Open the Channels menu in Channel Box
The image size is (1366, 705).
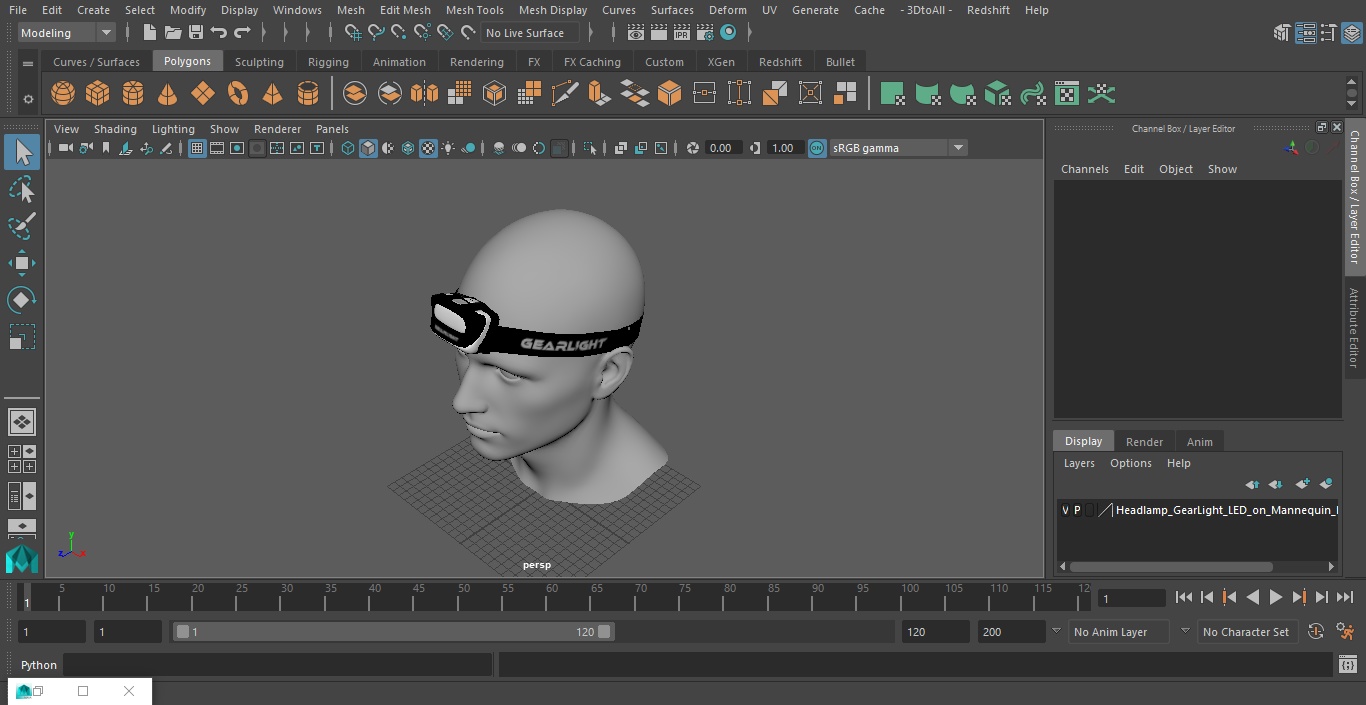[x=1085, y=169]
